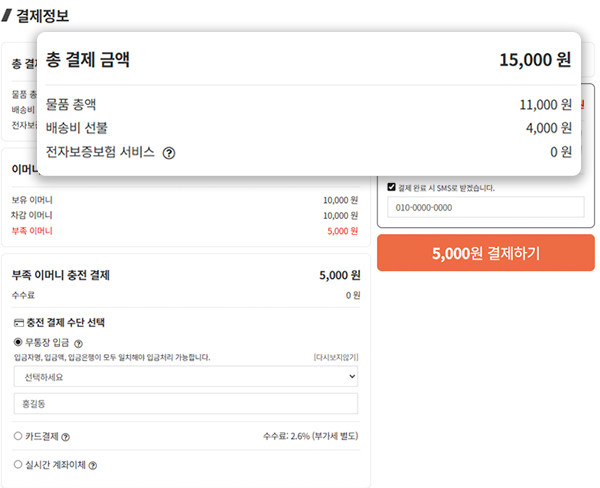
Task: Click the 5,000원 결제하기 button
Action: [485, 253]
